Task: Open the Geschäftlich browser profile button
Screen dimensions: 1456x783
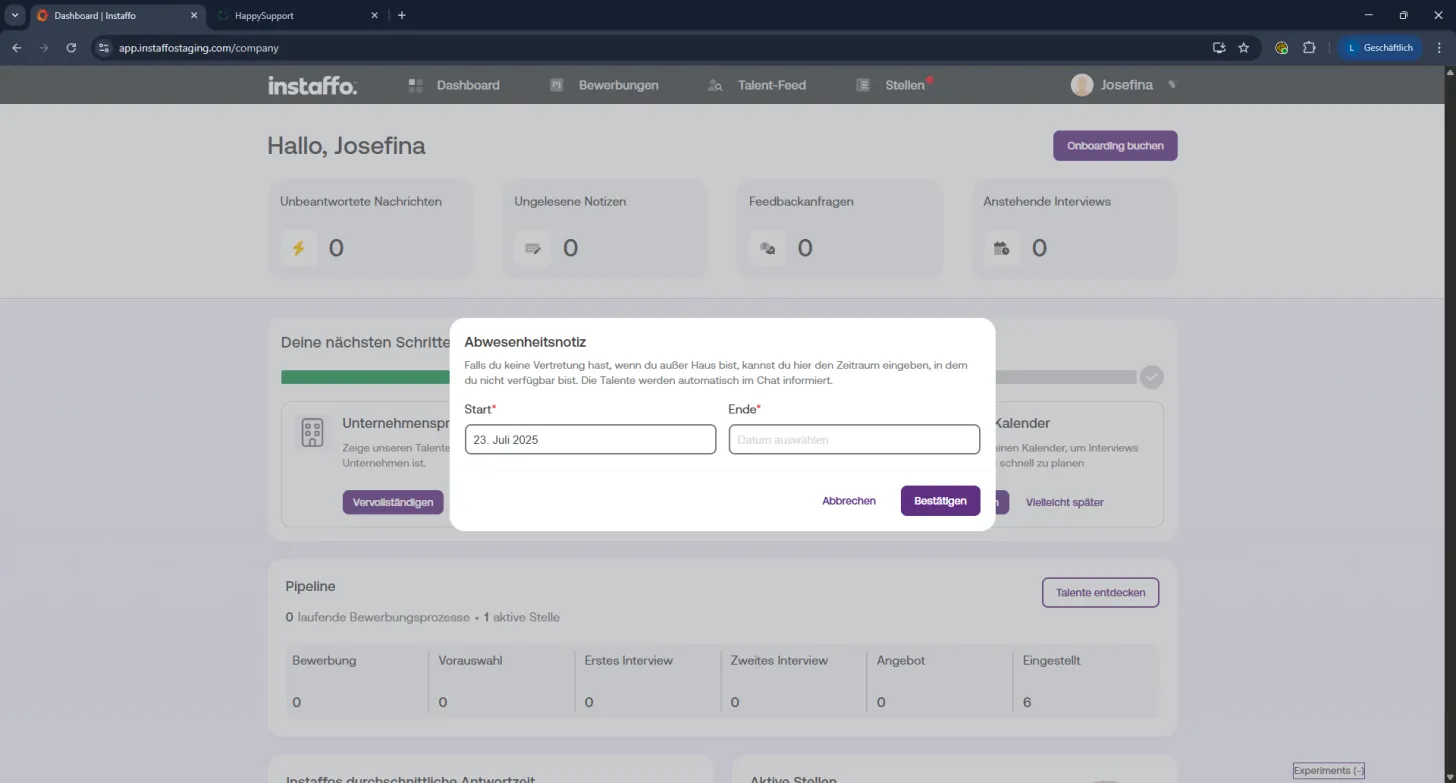Action: click(1380, 47)
